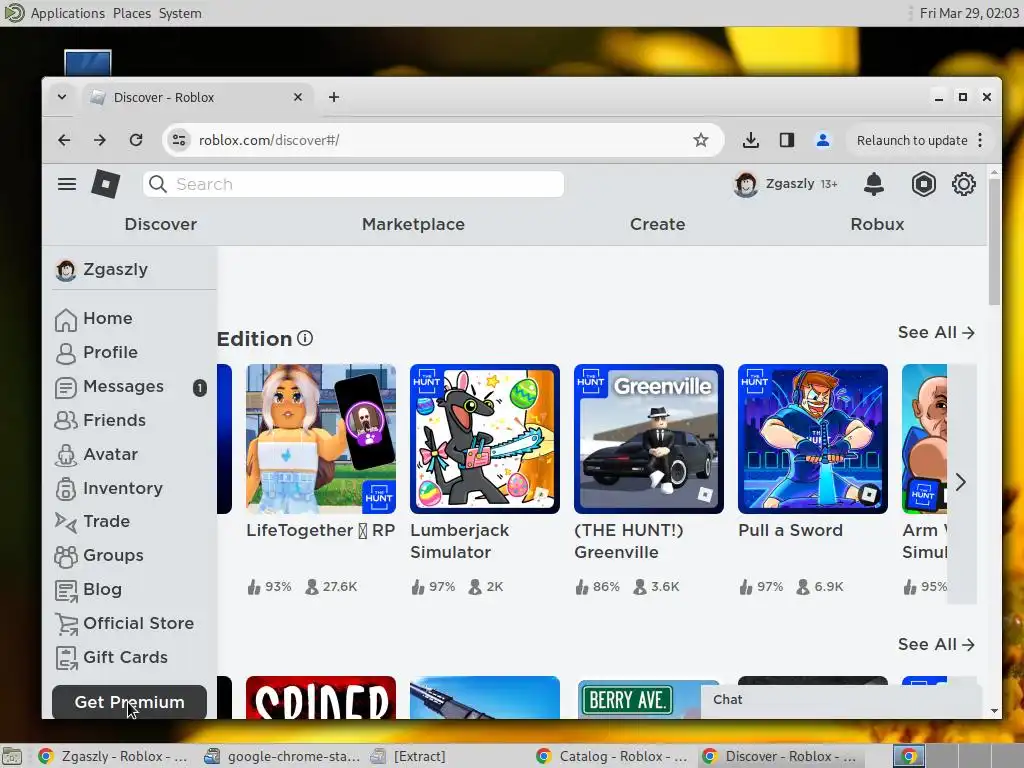Viewport: 1024px width, 768px height.
Task: Open Zgaszly profile in header
Action: click(784, 184)
